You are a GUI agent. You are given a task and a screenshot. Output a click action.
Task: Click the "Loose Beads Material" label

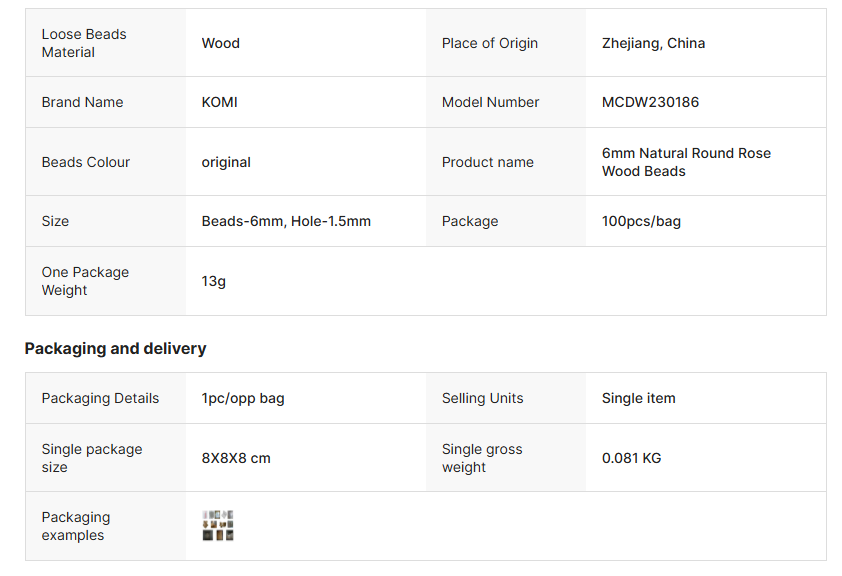click(x=84, y=43)
